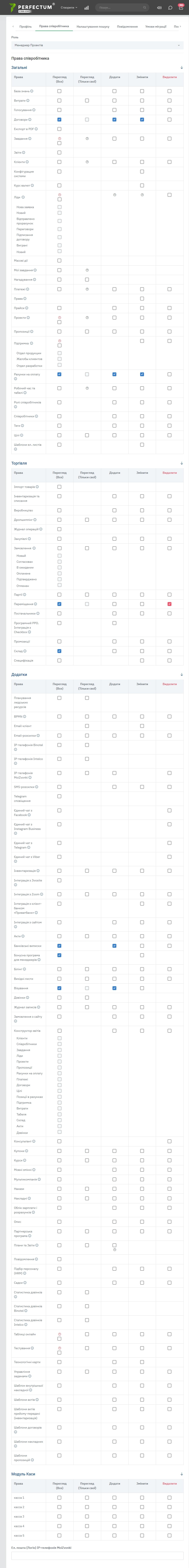Click the info icon beside "Експорт в PDF"

pyautogui.click(x=36, y=129)
